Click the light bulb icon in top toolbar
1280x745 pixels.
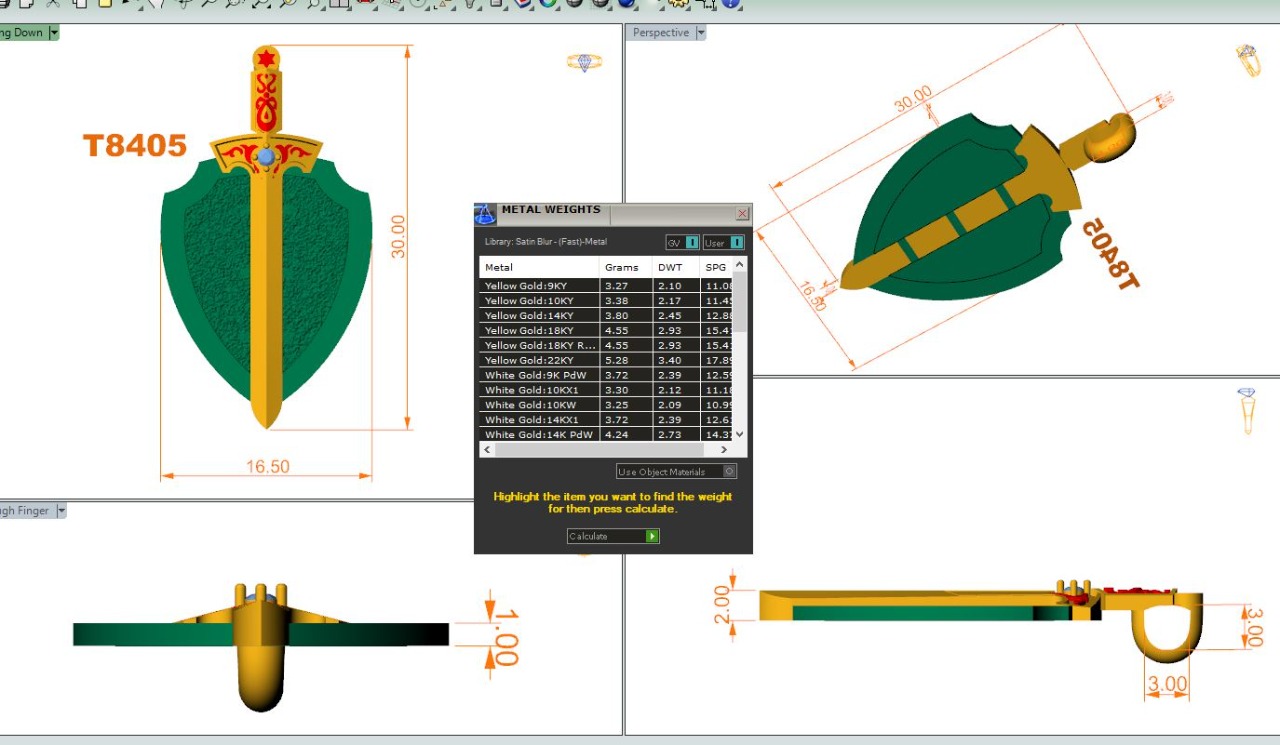coord(469,3)
